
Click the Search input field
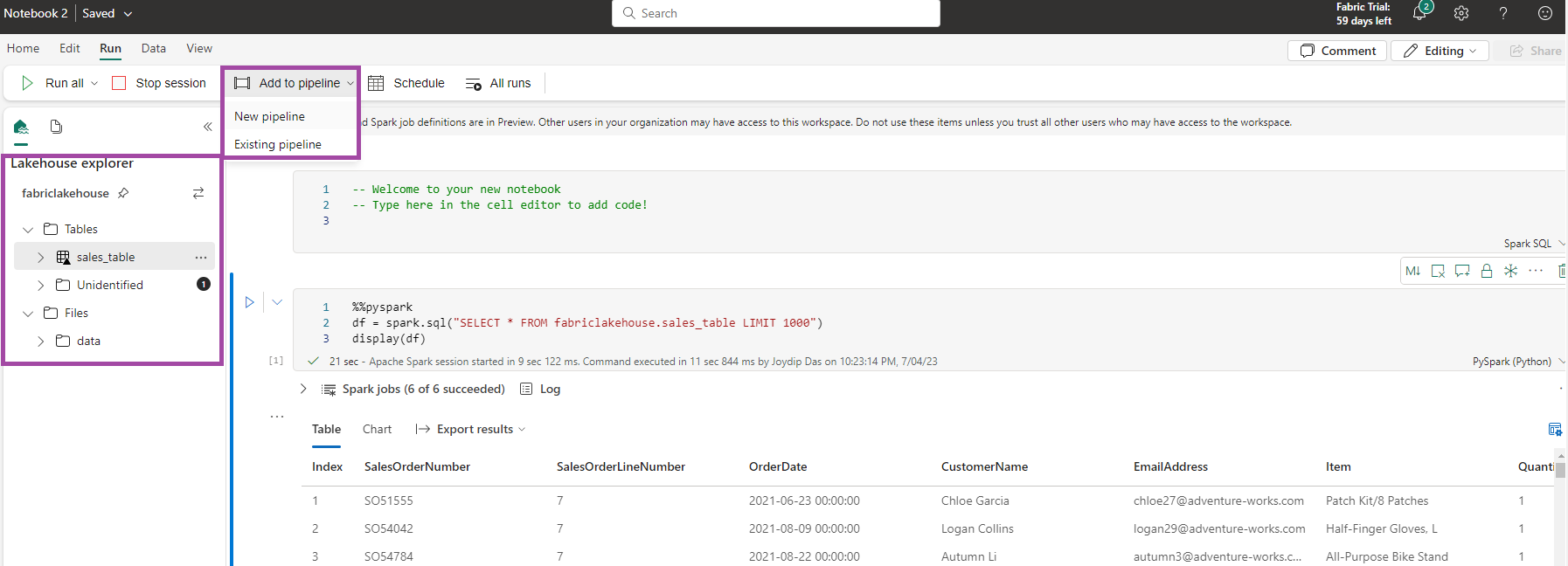(x=776, y=13)
